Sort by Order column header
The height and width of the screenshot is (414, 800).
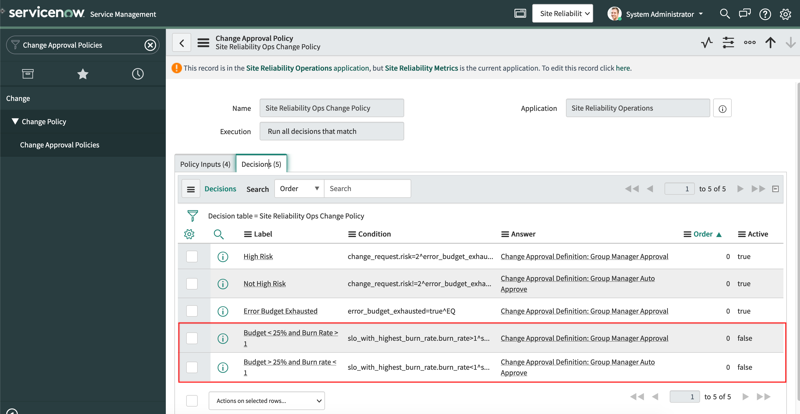point(703,234)
